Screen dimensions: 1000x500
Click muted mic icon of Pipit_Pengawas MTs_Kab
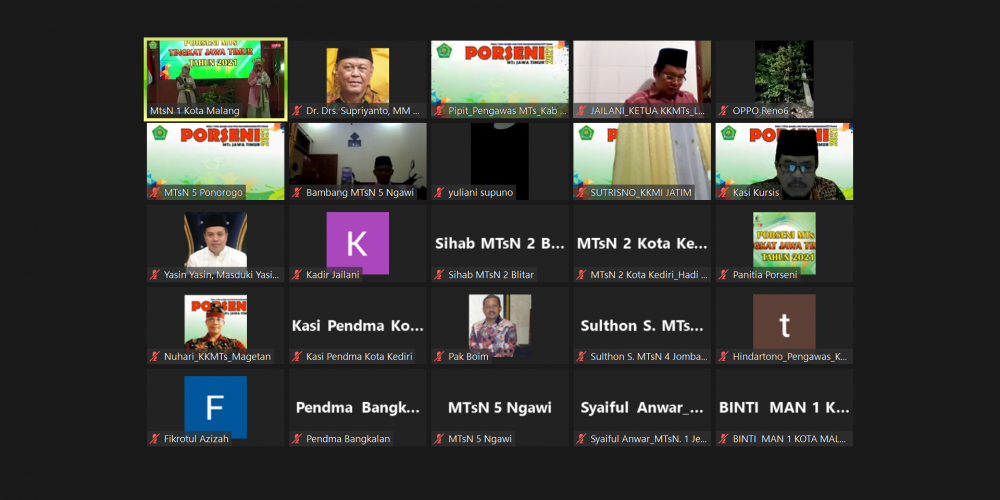tap(439, 111)
